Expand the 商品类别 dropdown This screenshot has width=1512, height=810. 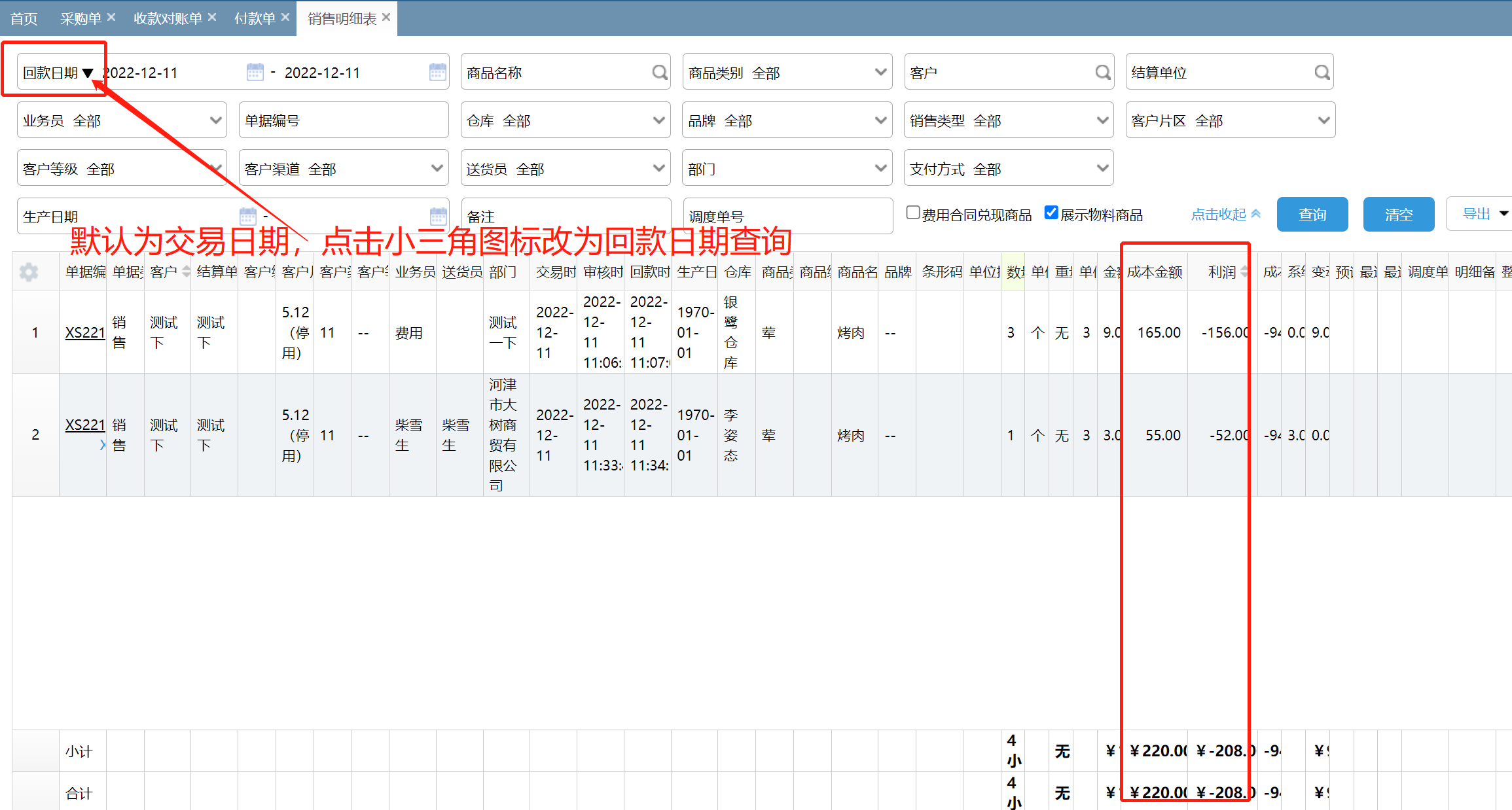880,72
